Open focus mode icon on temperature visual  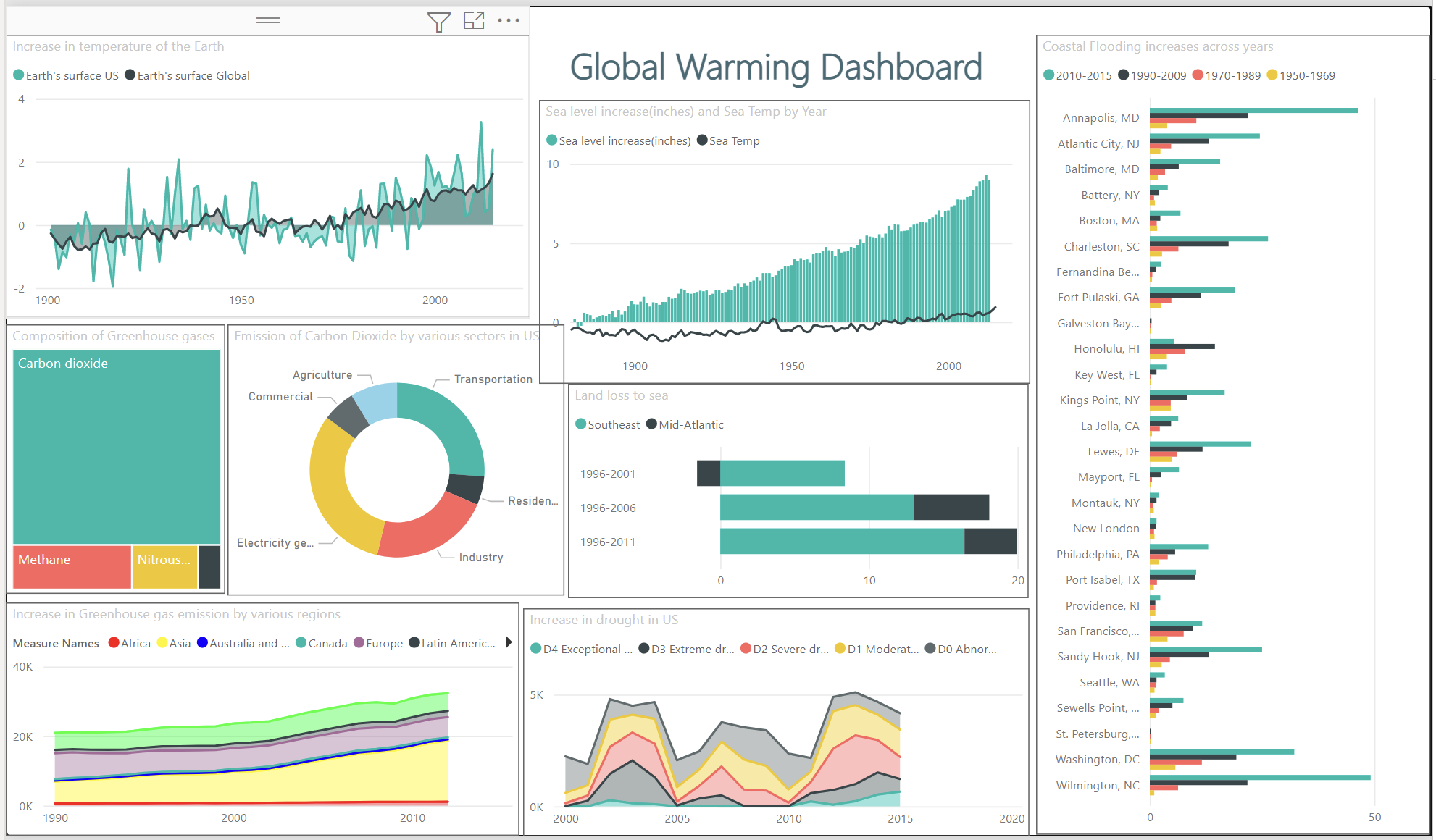pos(474,20)
